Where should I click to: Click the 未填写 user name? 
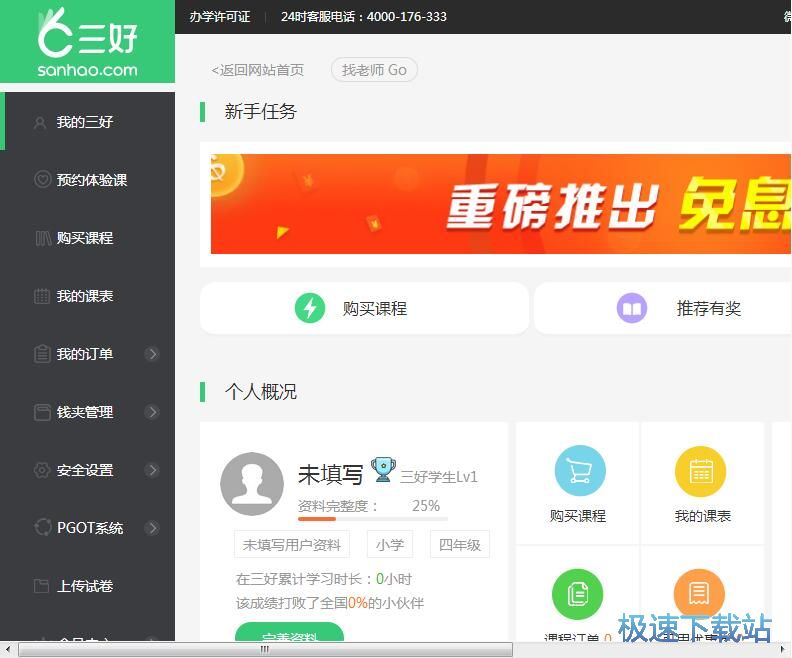(330, 475)
